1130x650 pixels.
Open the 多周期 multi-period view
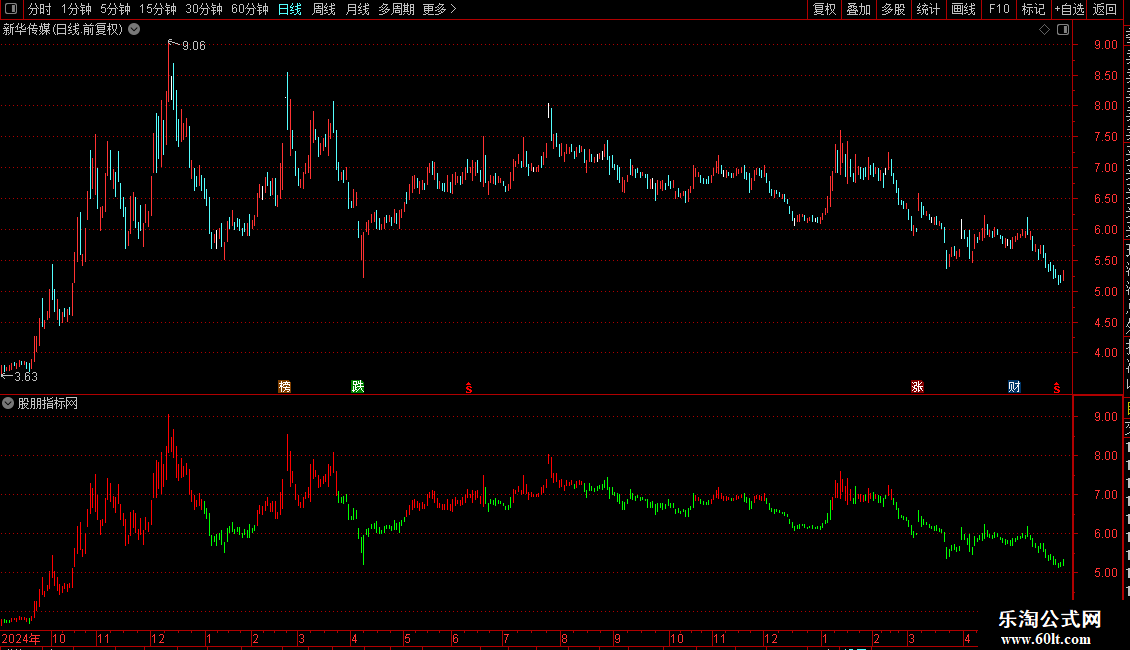396,9
